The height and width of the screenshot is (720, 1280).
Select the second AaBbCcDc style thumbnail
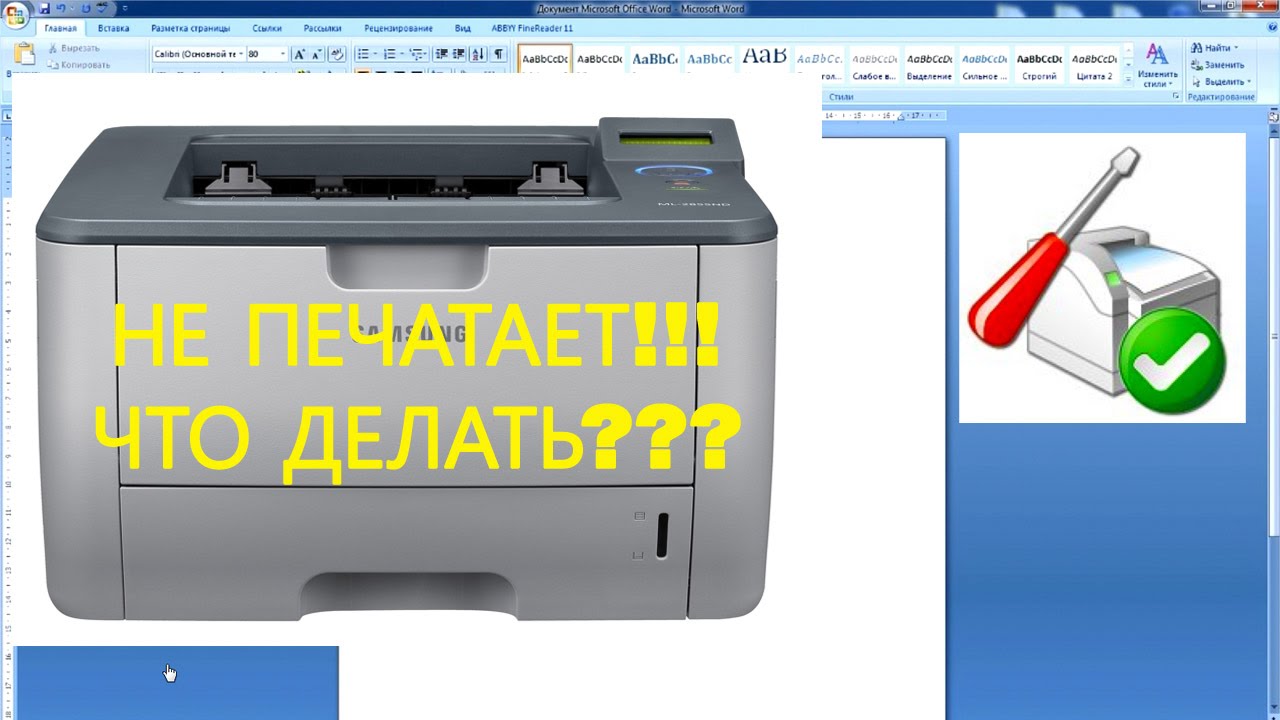[x=600, y=61]
